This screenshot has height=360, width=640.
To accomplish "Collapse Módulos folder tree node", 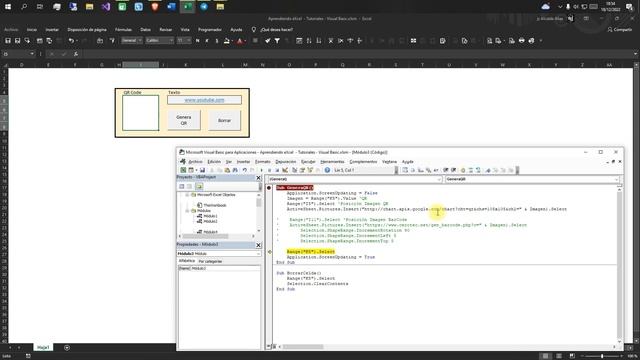I will tap(187, 211).
